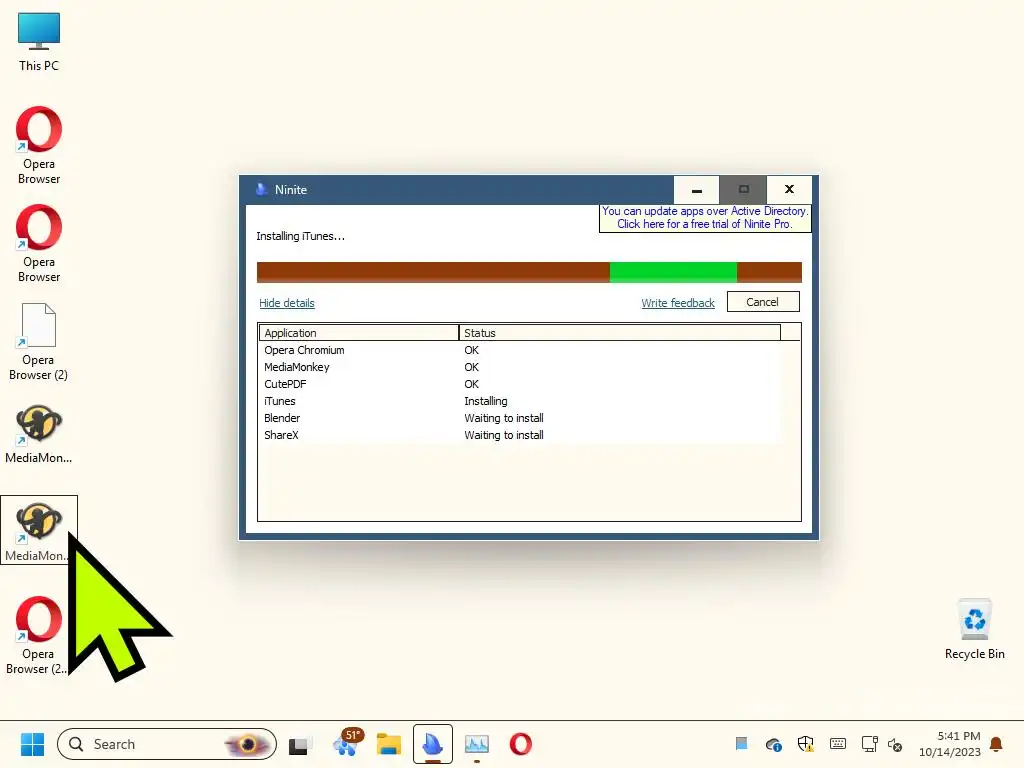The width and height of the screenshot is (1024, 768).
Task: Click the Status column header
Action: (619, 333)
